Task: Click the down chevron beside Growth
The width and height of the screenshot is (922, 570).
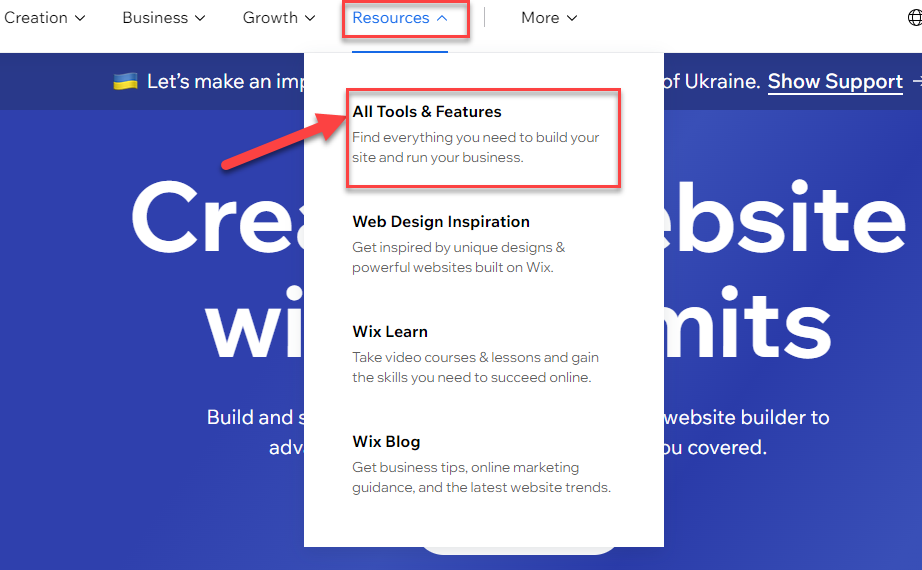Action: [x=310, y=18]
